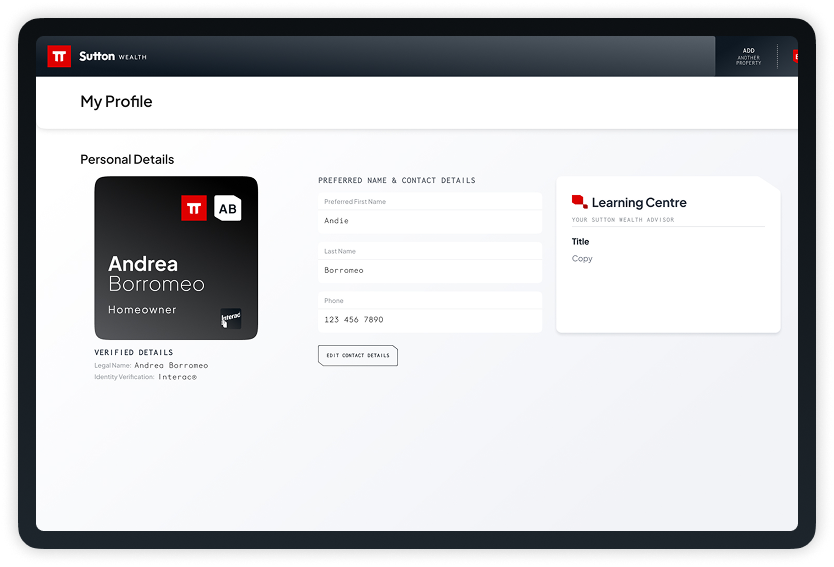Click the Copy text under Title

(582, 259)
